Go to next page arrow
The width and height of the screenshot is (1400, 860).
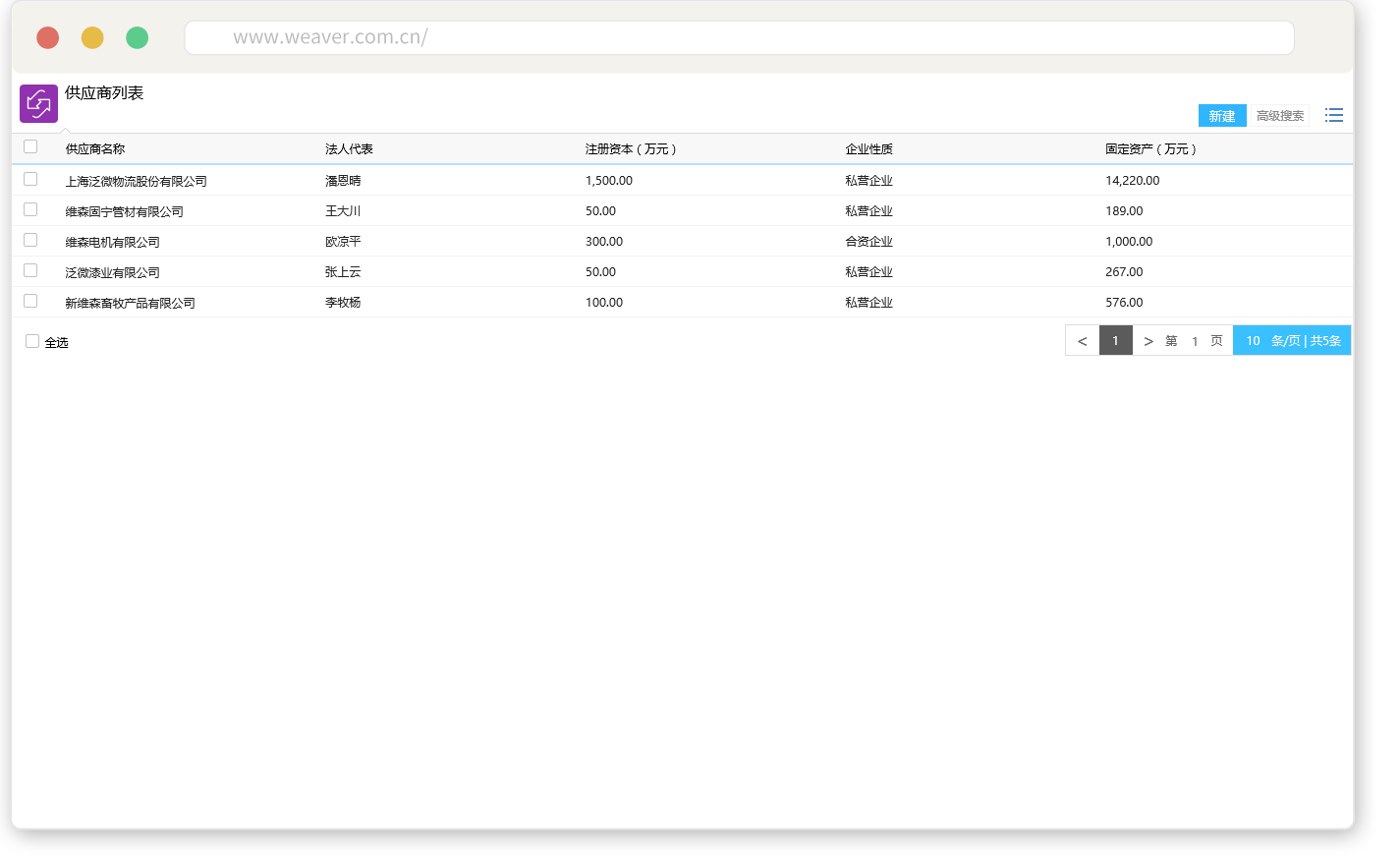pos(1148,341)
